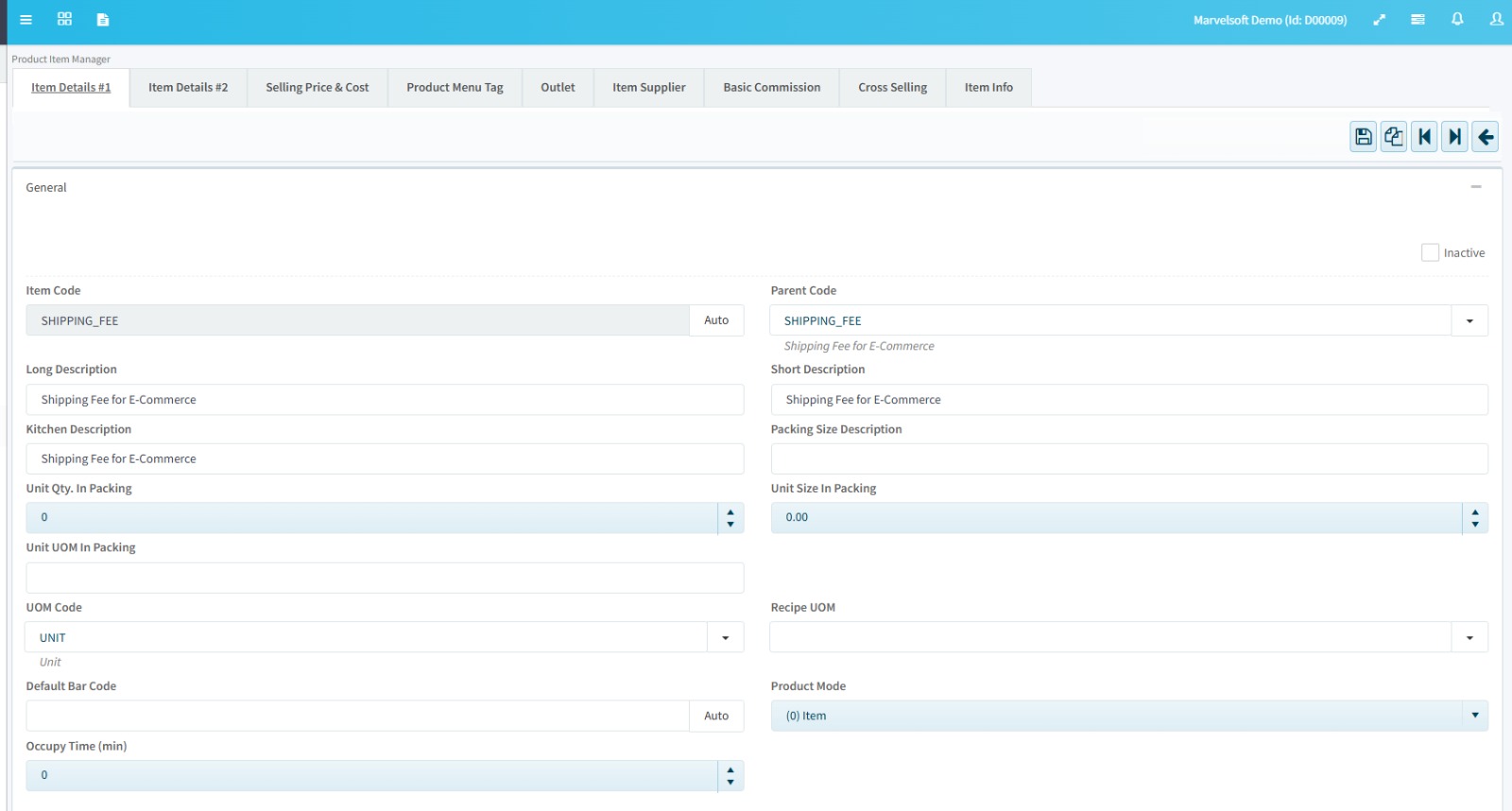Open the grid dashboard icon in header
This screenshot has width=1512, height=811.
(x=64, y=19)
